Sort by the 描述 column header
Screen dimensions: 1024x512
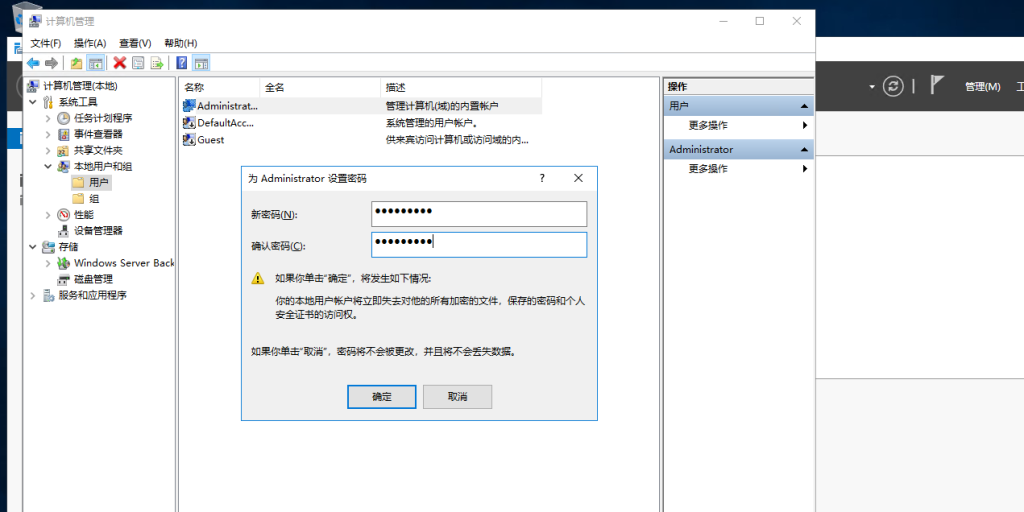click(x=461, y=87)
